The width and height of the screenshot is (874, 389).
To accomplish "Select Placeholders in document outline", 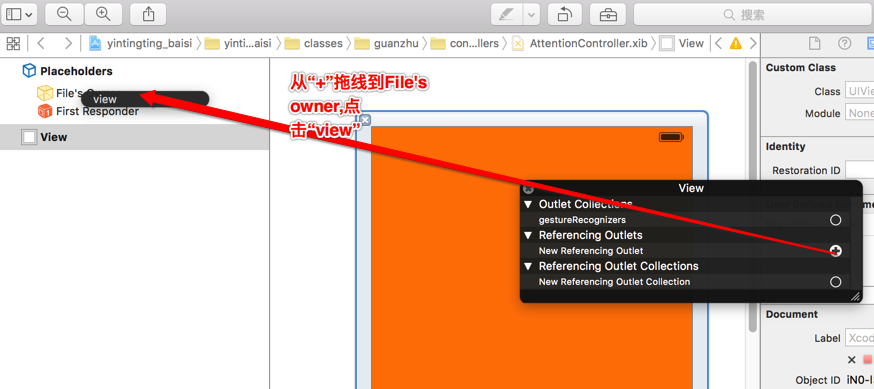I will click(x=76, y=71).
